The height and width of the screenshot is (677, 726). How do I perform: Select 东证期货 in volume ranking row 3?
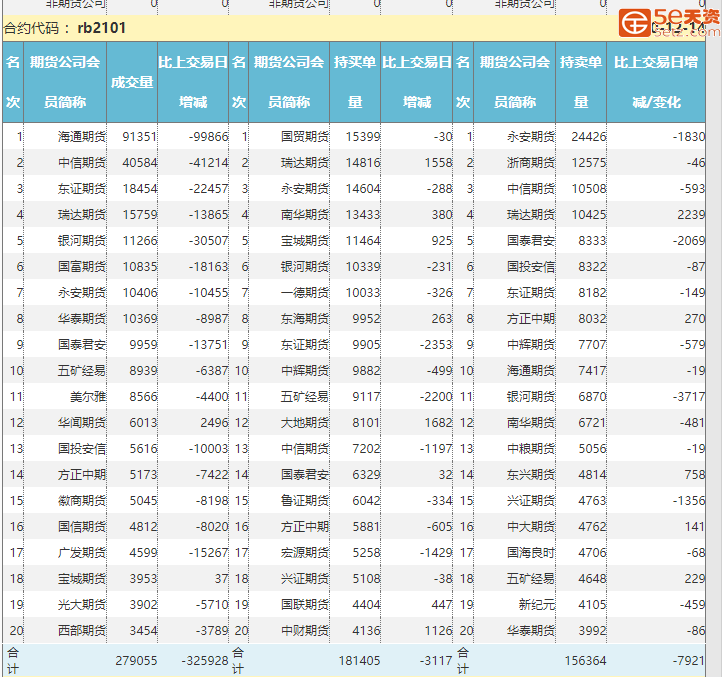82,188
